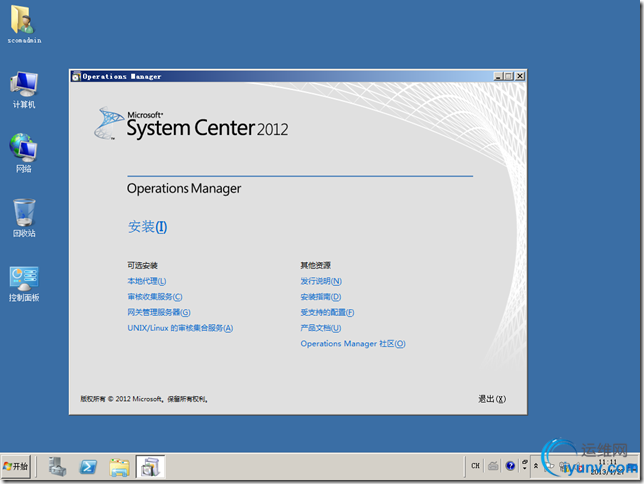This screenshot has height=484, width=644.
Task: Open 发行说明(N) release notes
Action: coord(321,281)
